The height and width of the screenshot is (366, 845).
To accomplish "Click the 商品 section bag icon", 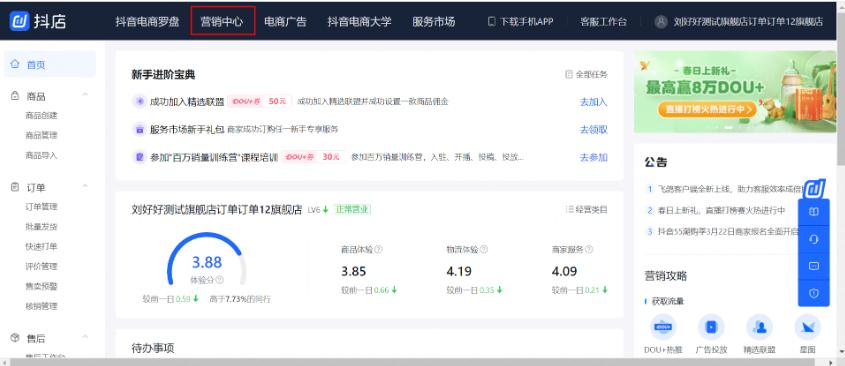I will [x=15, y=96].
